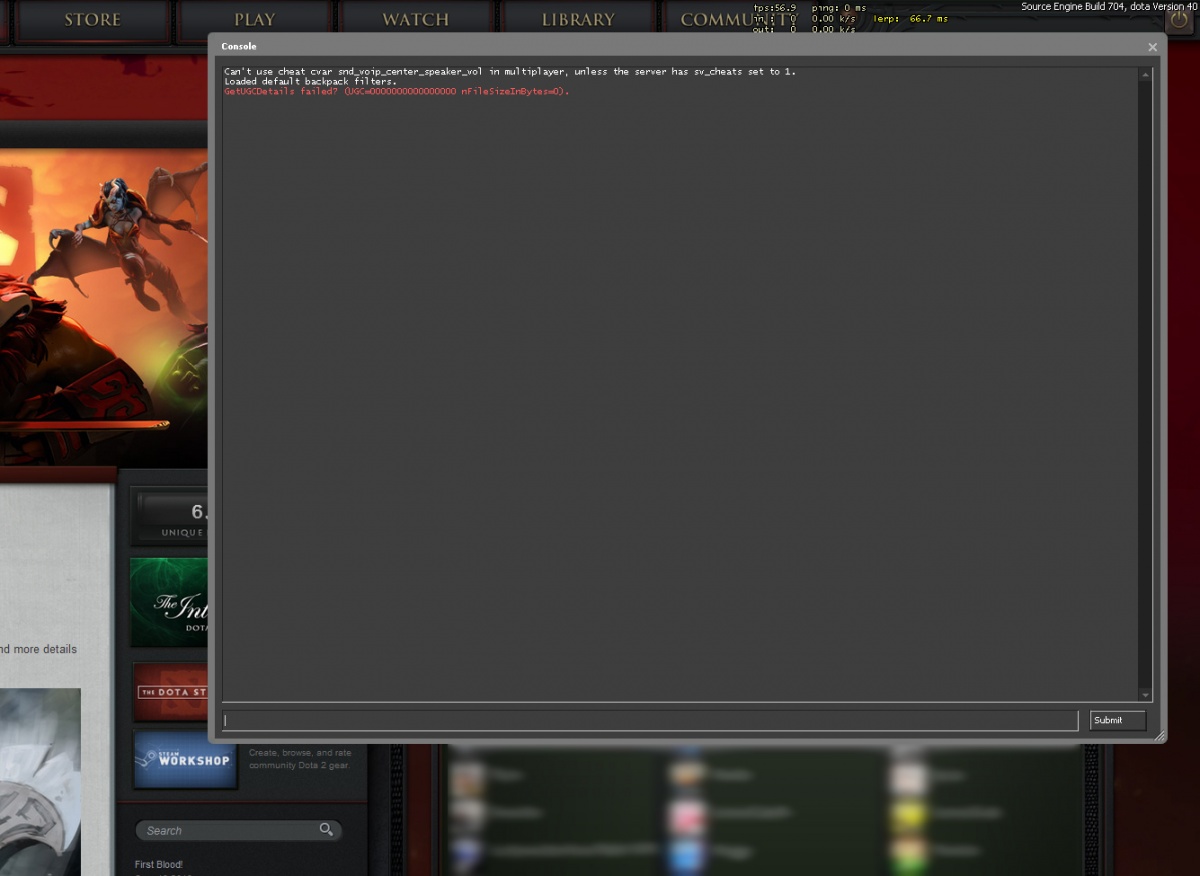The height and width of the screenshot is (876, 1200).
Task: Click The Dota Store sidebar banner
Action: pos(170,691)
